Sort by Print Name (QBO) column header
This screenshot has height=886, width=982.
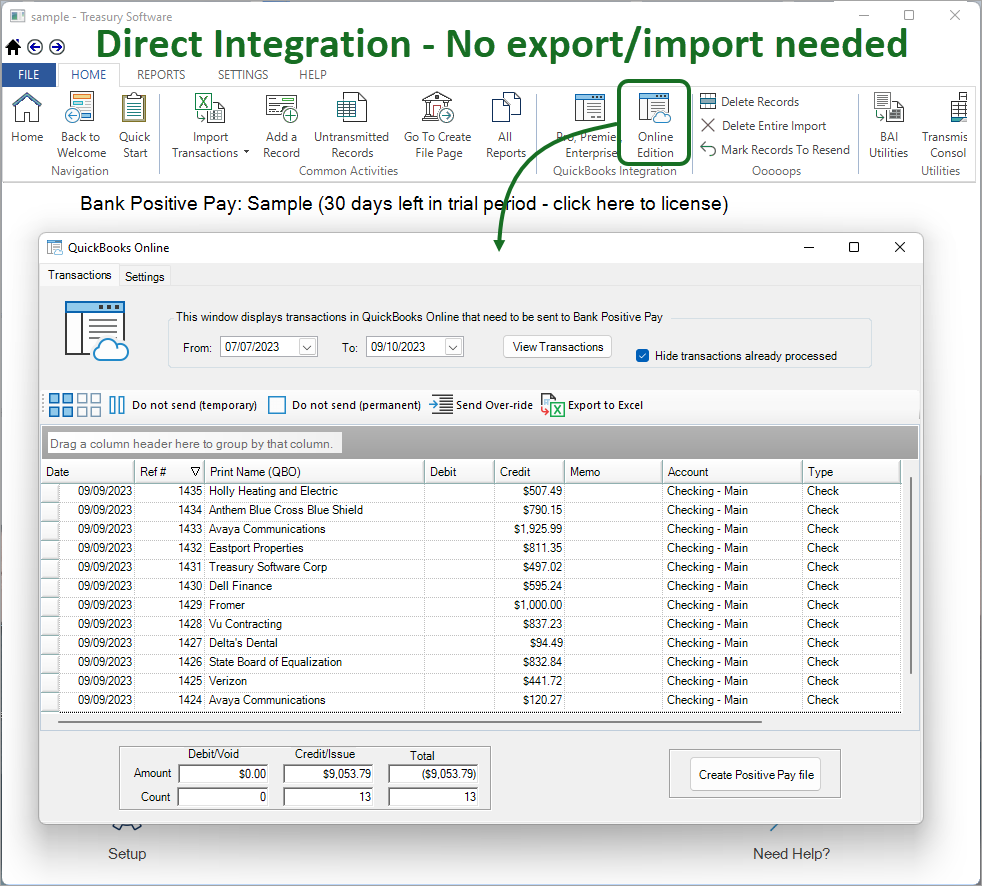(x=314, y=472)
